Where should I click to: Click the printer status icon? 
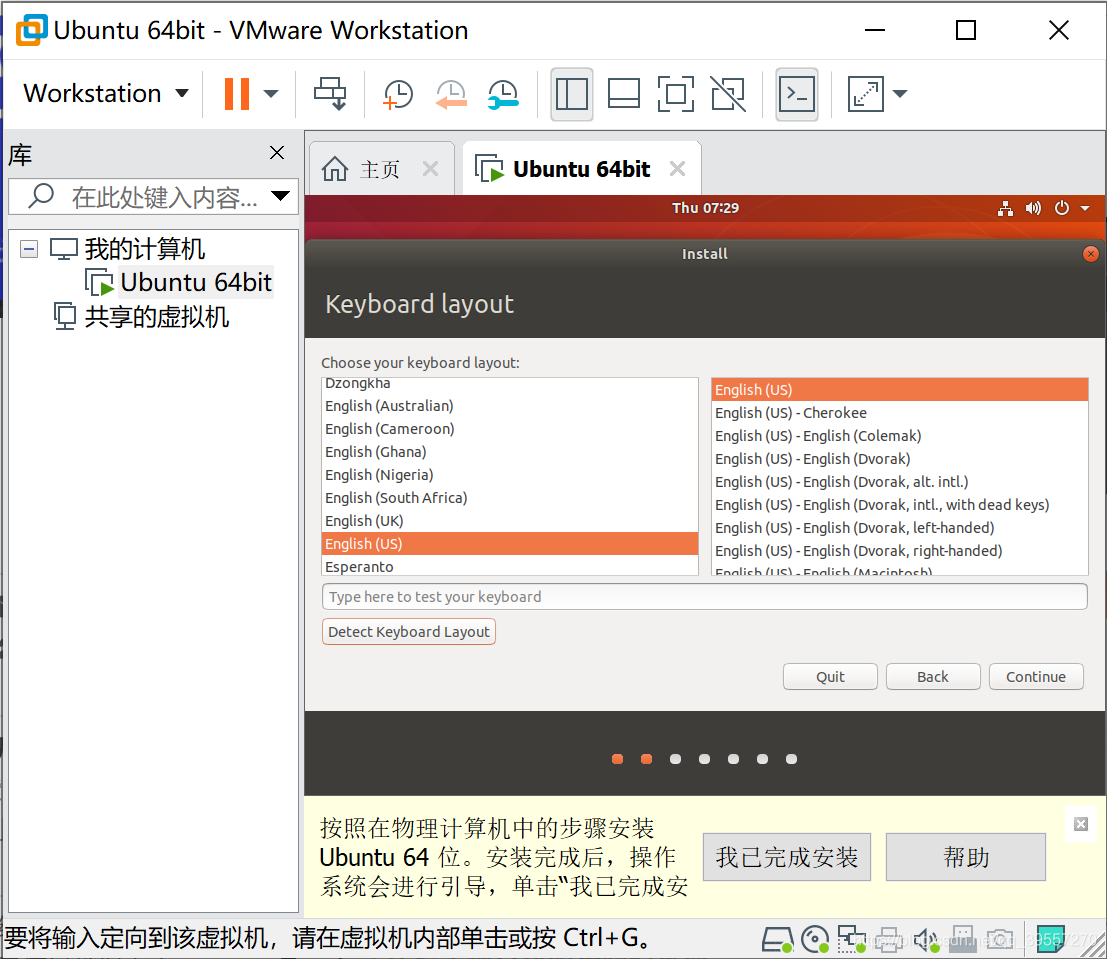point(888,939)
